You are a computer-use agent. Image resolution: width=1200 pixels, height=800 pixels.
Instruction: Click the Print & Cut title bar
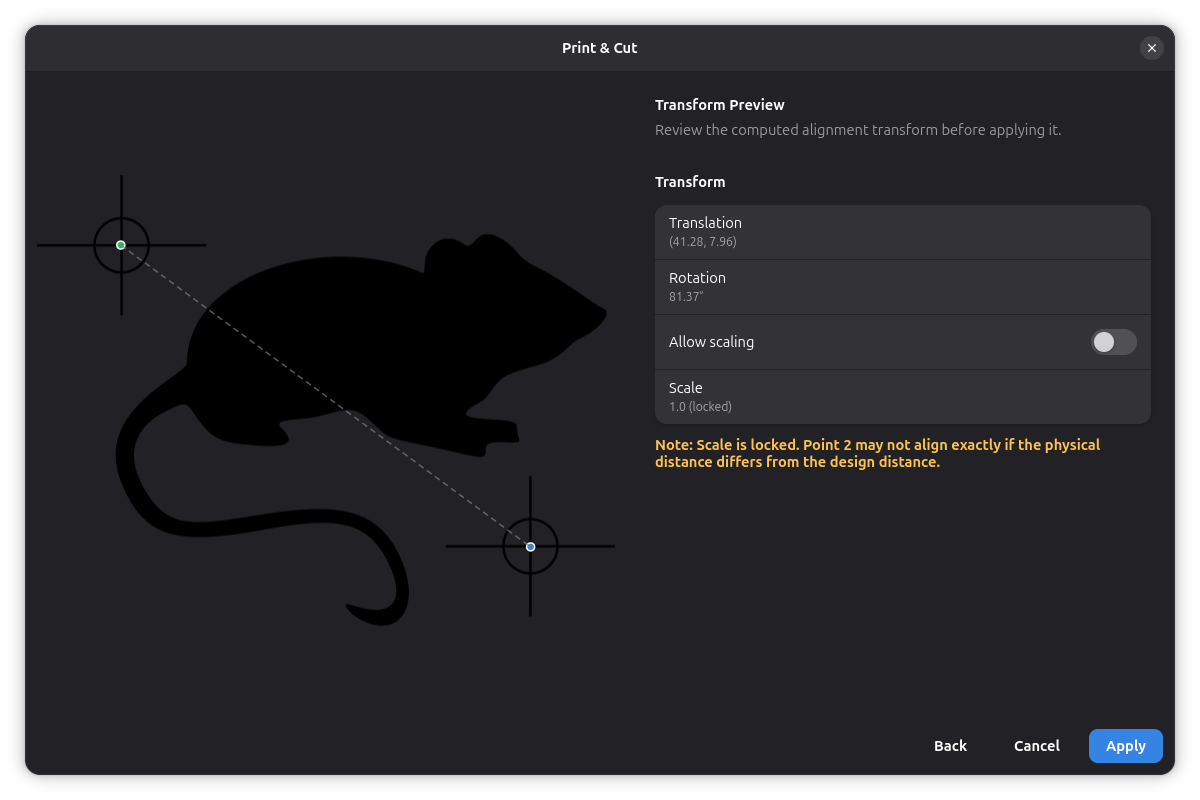pos(599,48)
